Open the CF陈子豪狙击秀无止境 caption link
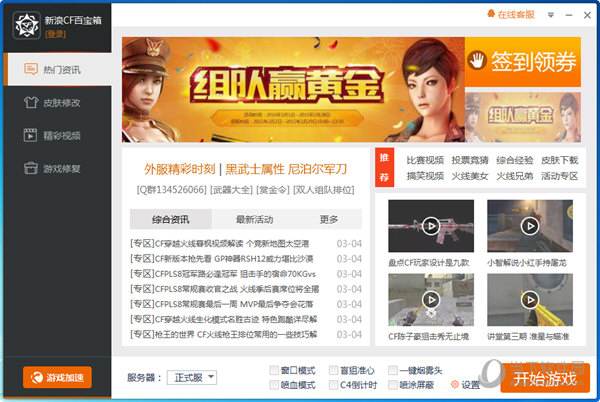Screen dimensions: 600x402 tap(429, 337)
